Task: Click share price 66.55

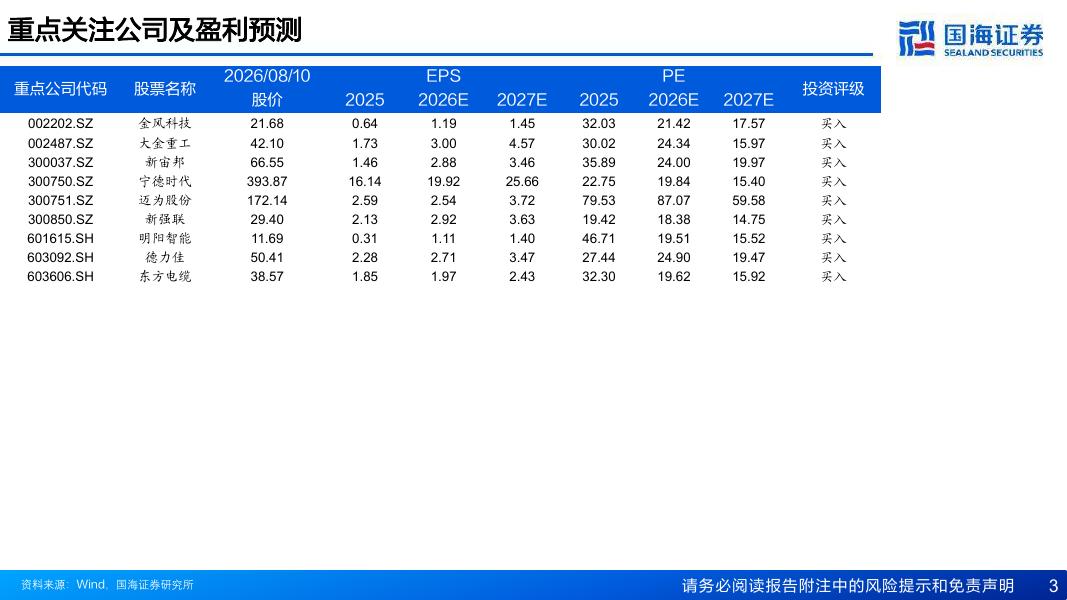Action: (x=267, y=163)
